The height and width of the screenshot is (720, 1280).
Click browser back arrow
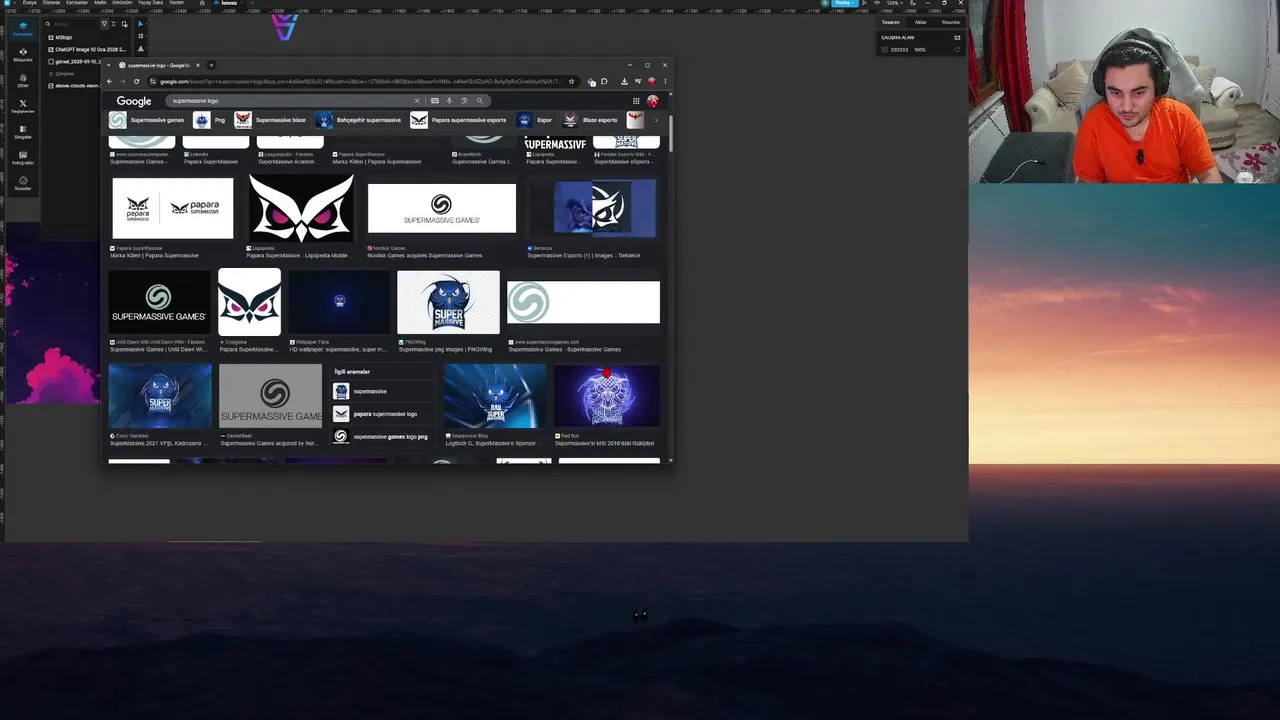pos(109,81)
